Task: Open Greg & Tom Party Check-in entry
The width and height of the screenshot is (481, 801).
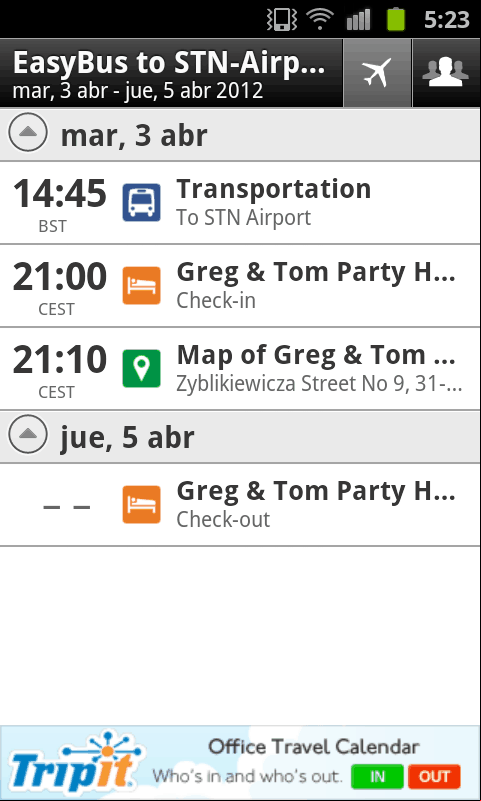Action: pyautogui.click(x=240, y=286)
